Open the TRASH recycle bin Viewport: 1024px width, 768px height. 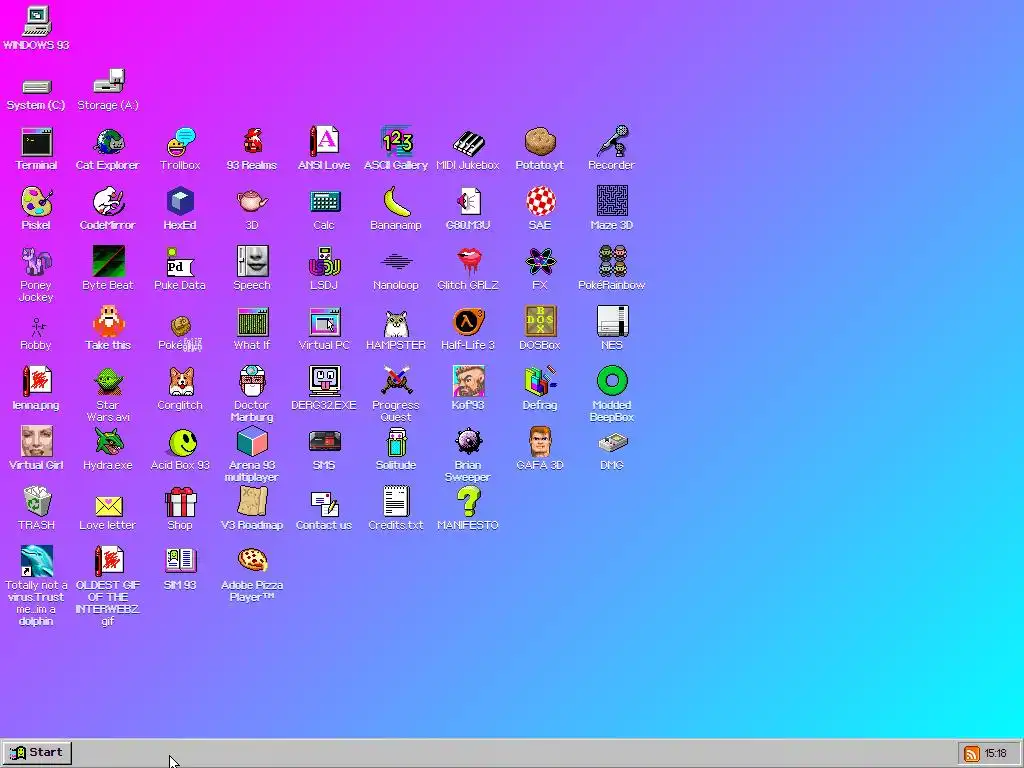point(37,502)
